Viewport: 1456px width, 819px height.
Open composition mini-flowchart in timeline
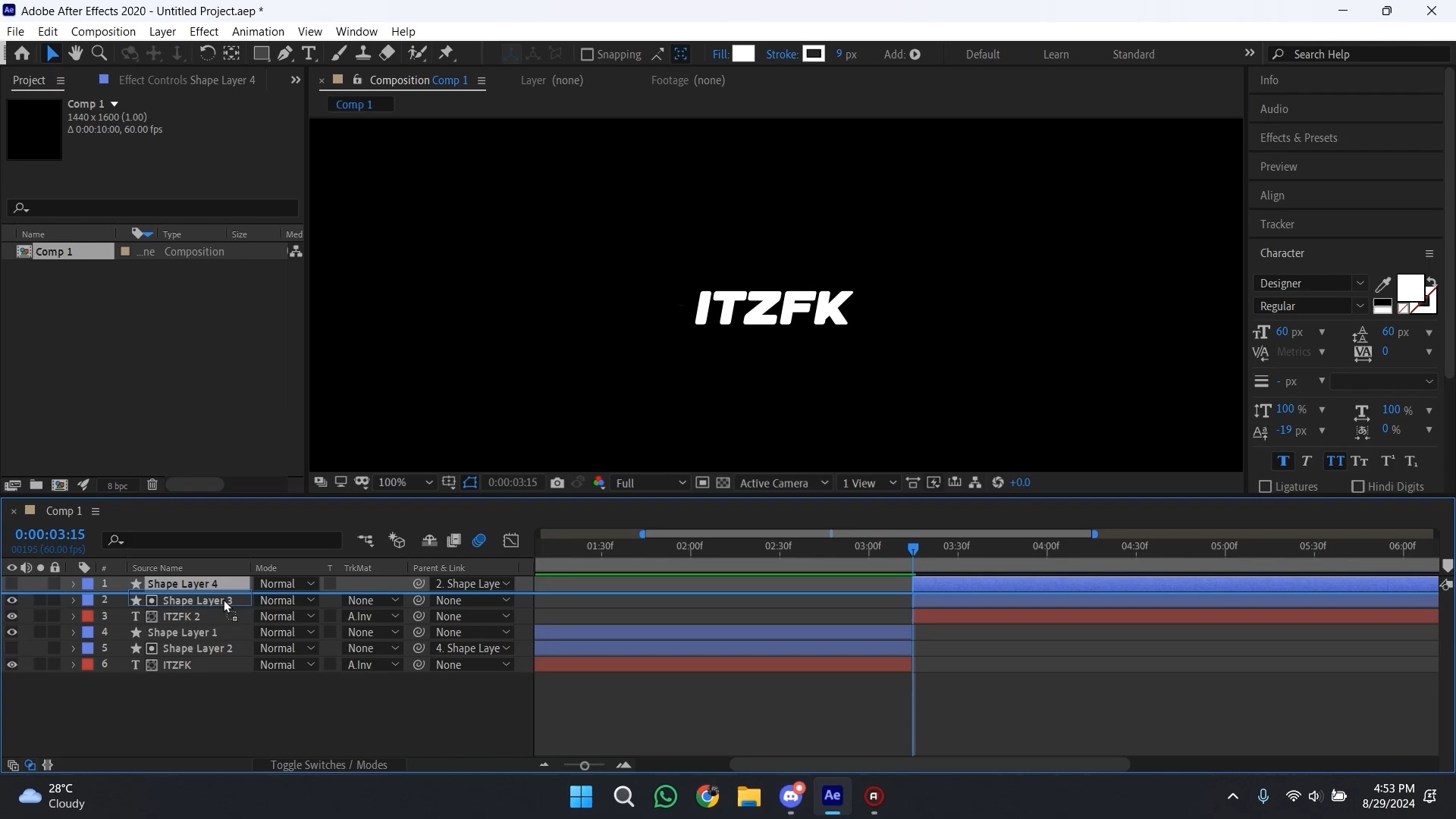[x=366, y=541]
